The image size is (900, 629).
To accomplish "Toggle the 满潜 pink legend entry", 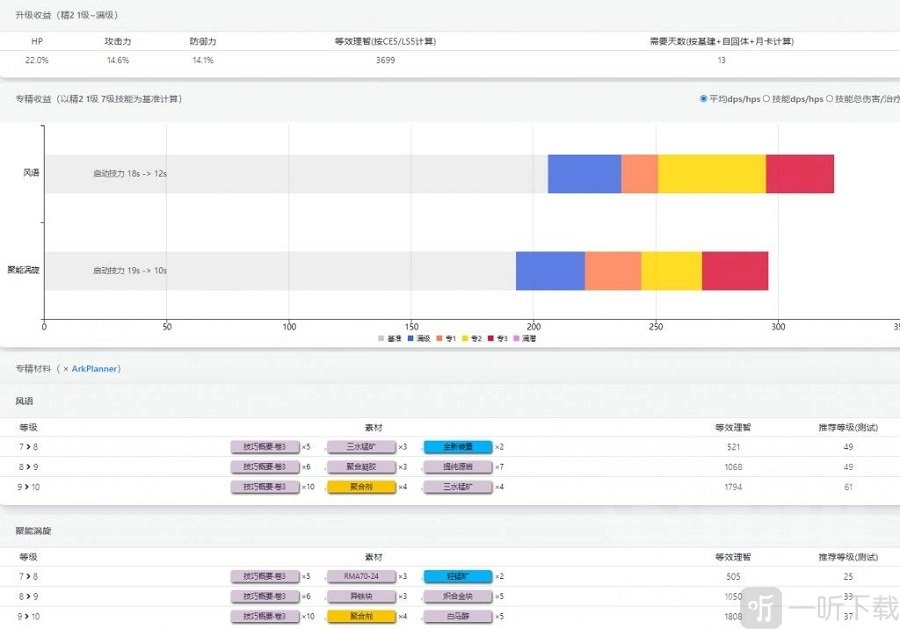I will pos(519,339).
